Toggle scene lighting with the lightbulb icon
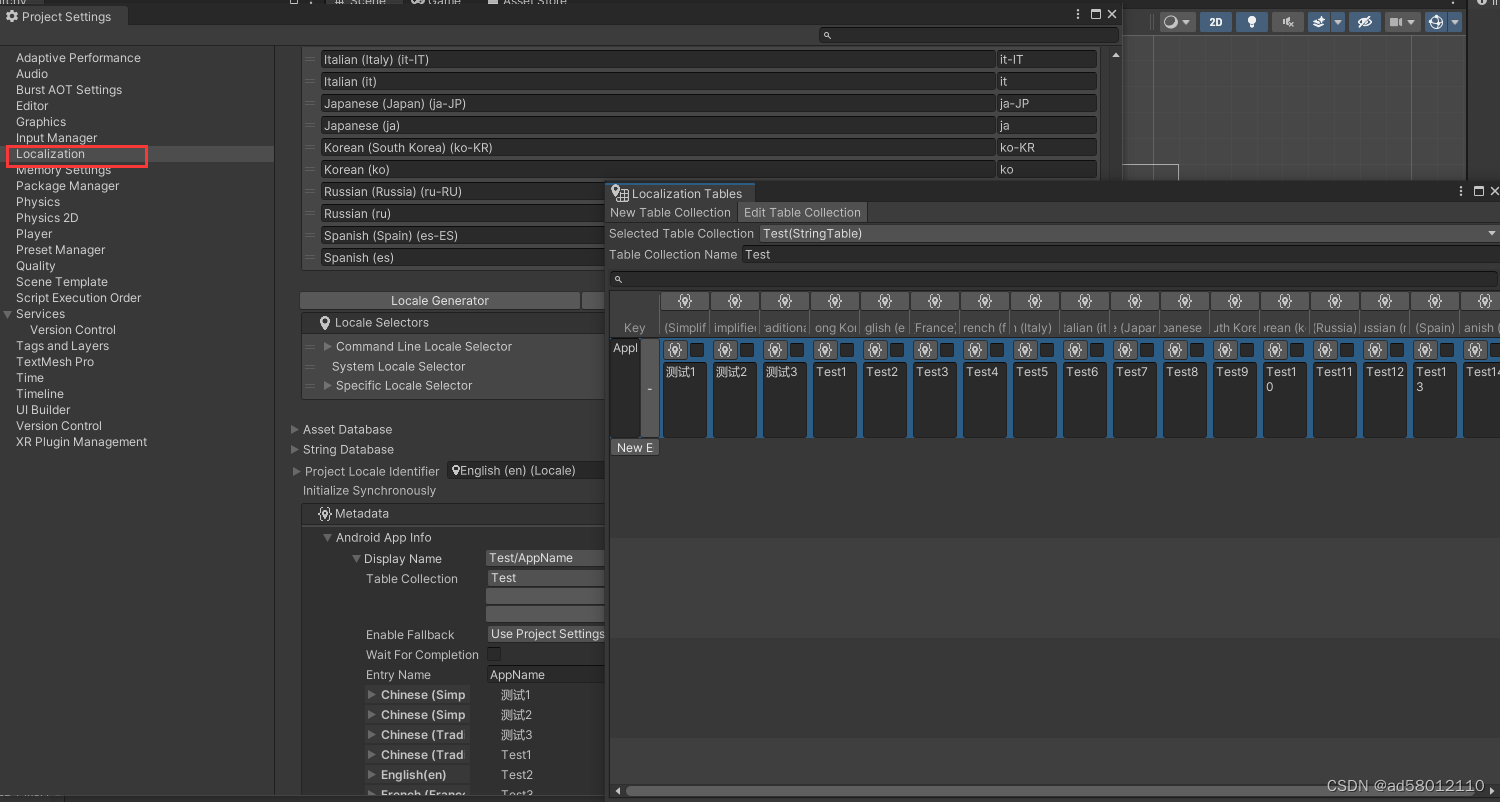This screenshot has width=1500, height=802. point(1251,22)
